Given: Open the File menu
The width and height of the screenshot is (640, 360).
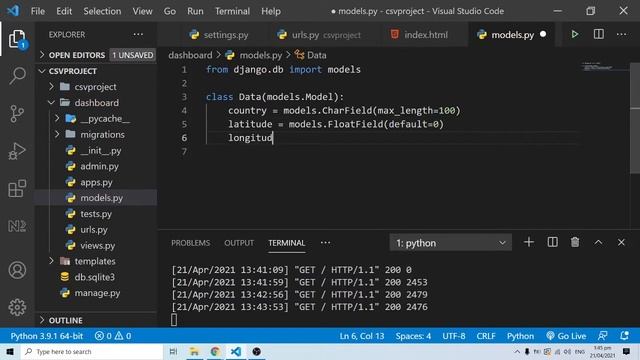Looking at the screenshot, I should 38,11.
